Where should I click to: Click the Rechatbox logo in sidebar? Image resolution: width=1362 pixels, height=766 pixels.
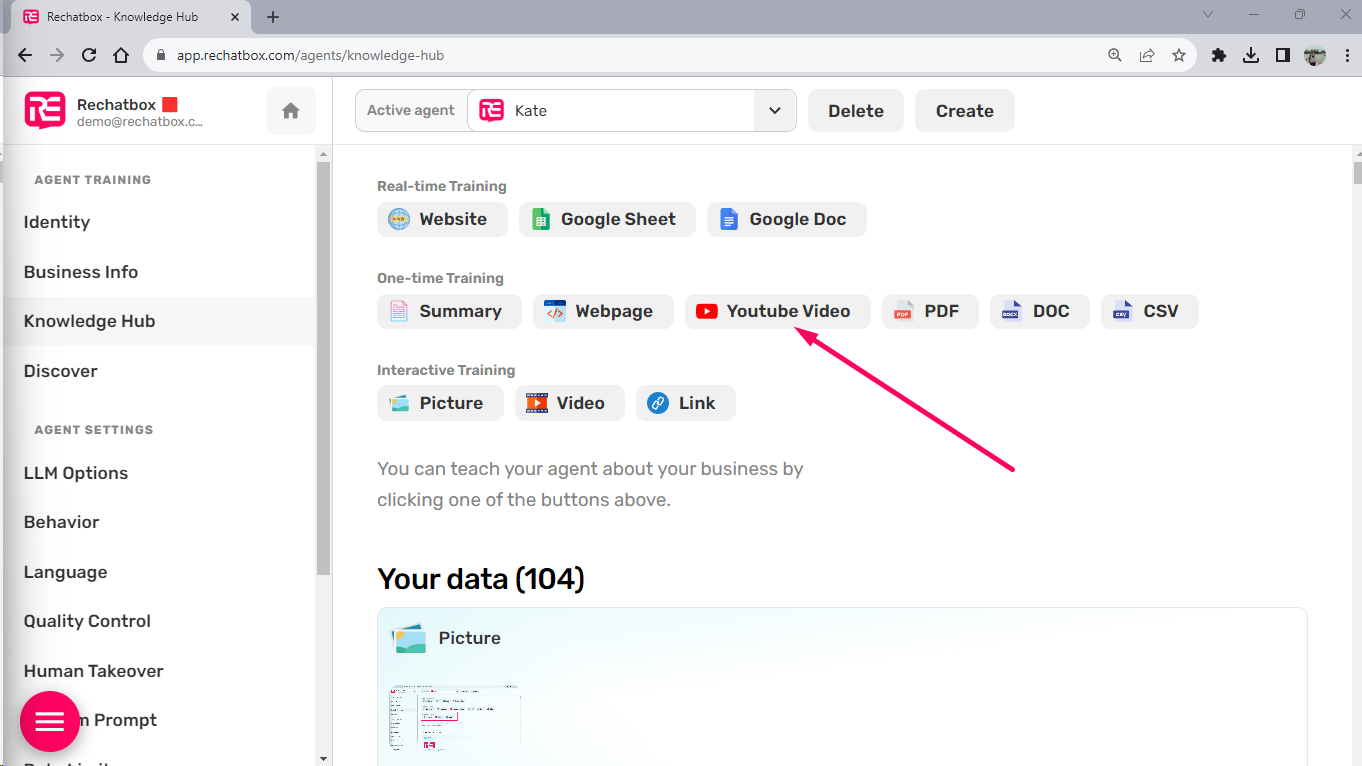tap(45, 111)
